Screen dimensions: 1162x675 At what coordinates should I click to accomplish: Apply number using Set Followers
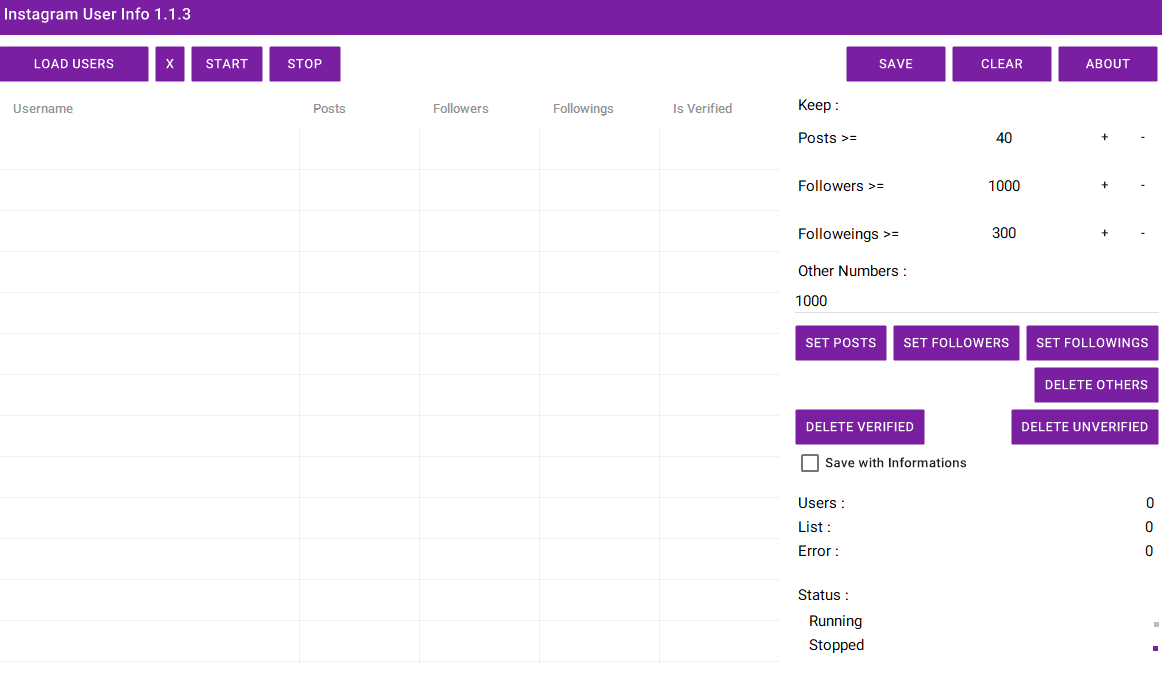(956, 343)
